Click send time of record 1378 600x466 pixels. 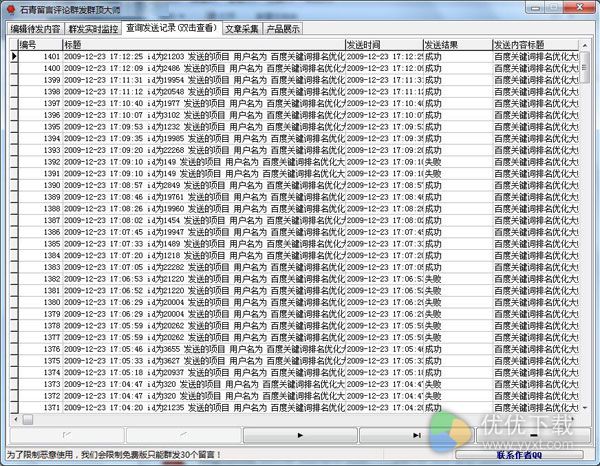click(384, 326)
